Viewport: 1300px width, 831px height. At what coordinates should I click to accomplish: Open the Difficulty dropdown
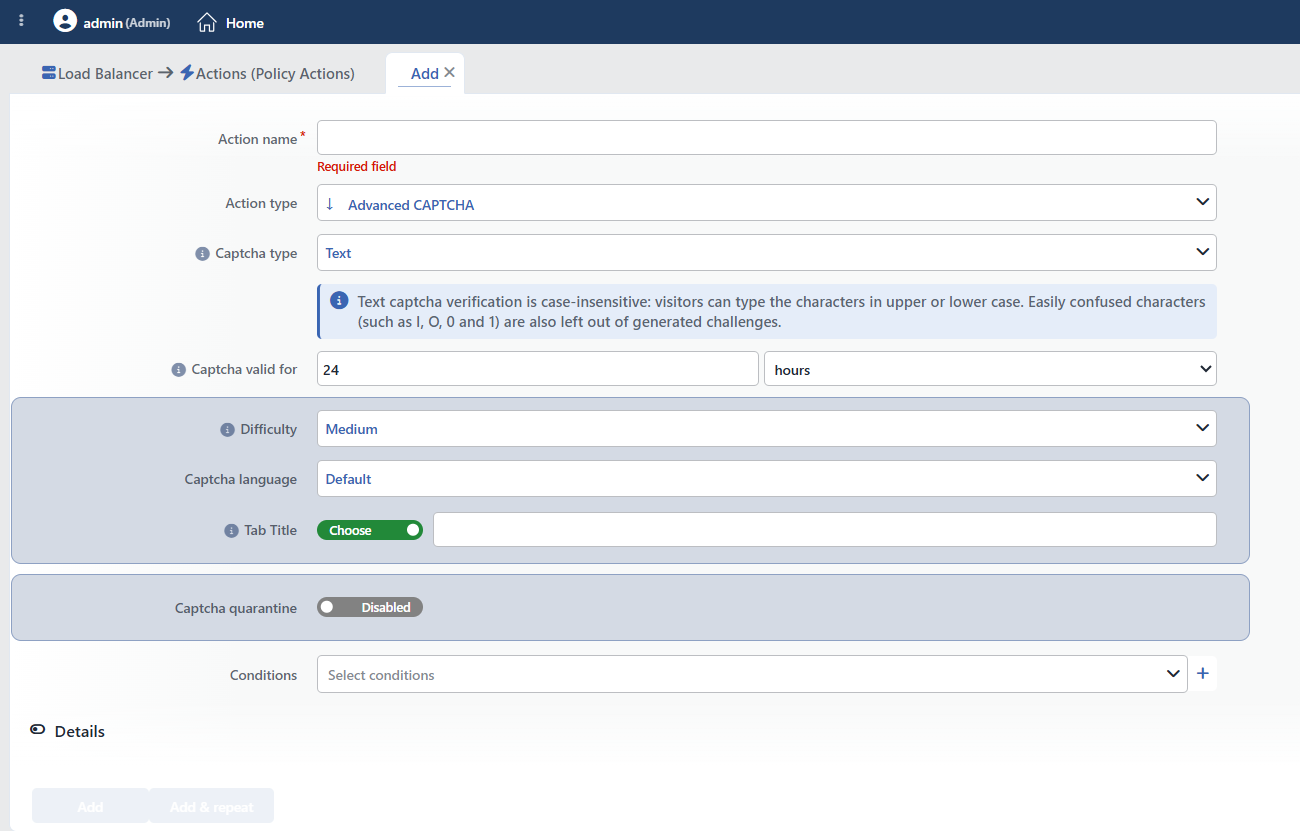coord(767,429)
